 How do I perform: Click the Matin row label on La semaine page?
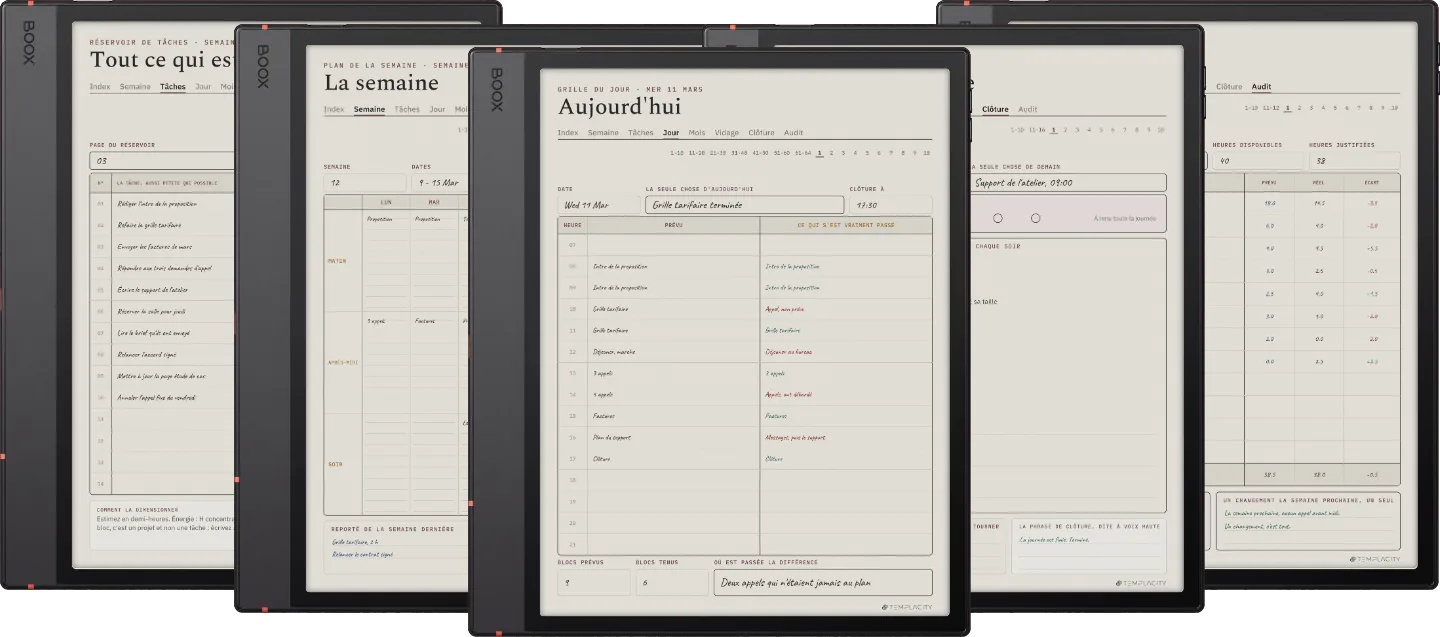[337, 261]
